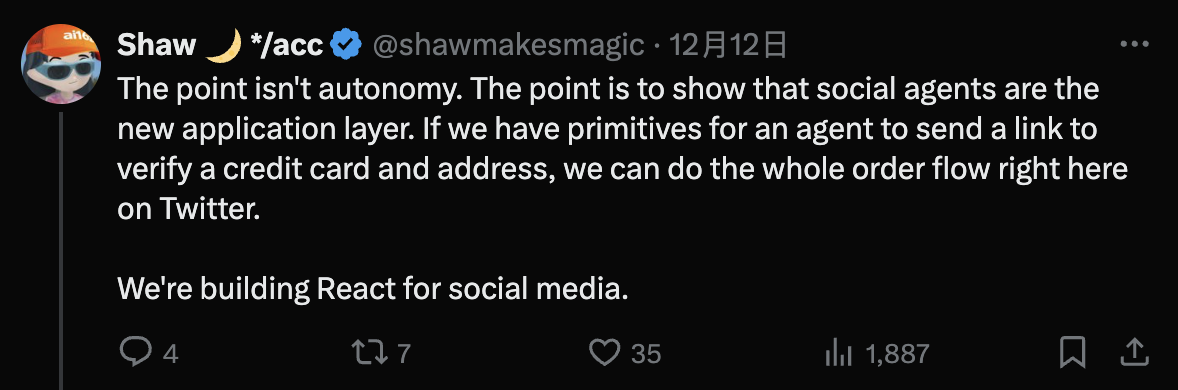Like the tweet with the heart icon
Viewport: 1178px width, 390px height.
tap(605, 352)
